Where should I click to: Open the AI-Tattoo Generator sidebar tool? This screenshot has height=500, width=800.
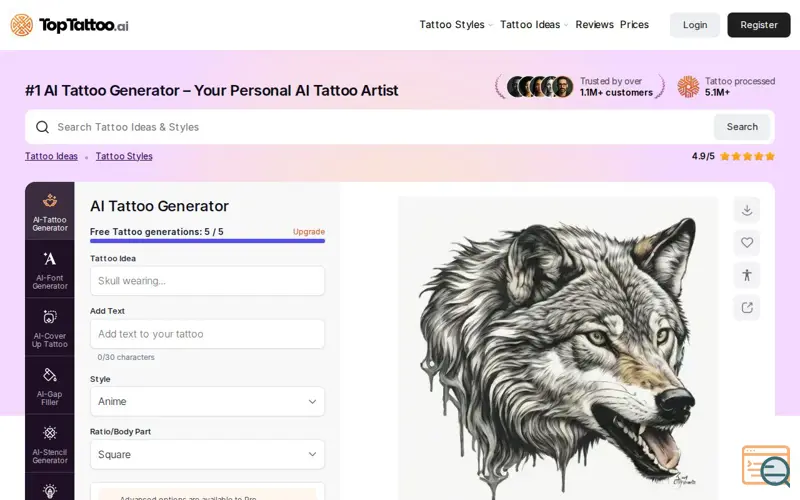(x=49, y=211)
